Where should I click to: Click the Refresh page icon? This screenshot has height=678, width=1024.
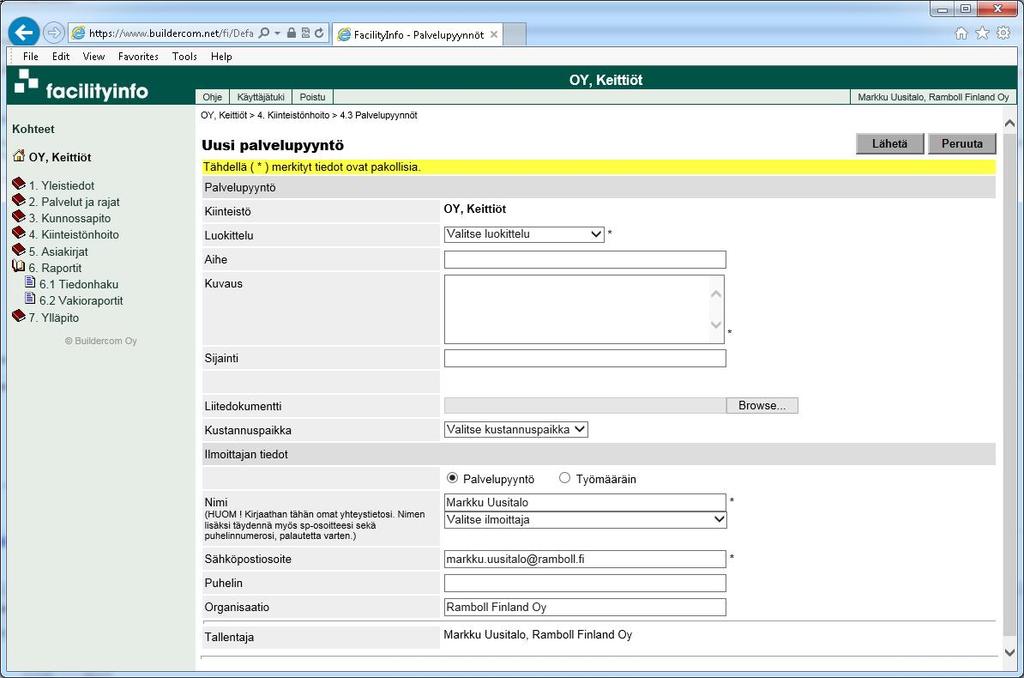point(319,33)
